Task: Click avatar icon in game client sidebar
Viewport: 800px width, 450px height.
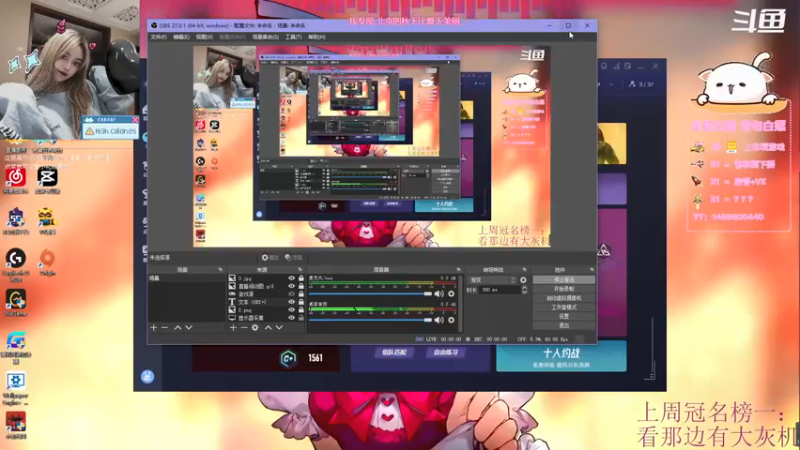Action: [x=147, y=377]
